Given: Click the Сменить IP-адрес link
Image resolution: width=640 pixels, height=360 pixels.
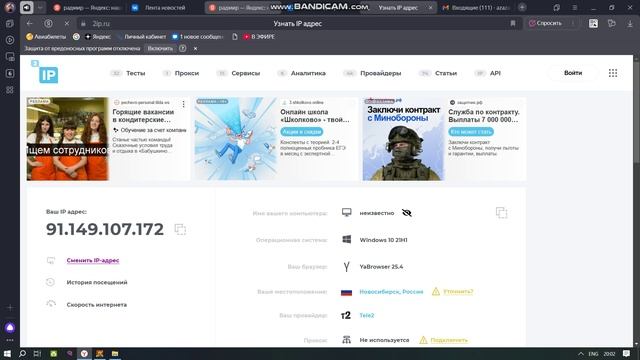Looking at the screenshot, I should coord(93,260).
